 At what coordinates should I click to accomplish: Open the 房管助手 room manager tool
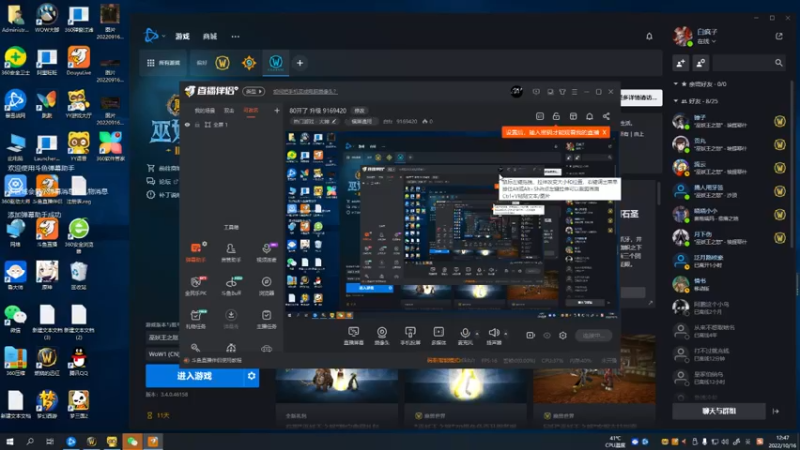[x=231, y=252]
